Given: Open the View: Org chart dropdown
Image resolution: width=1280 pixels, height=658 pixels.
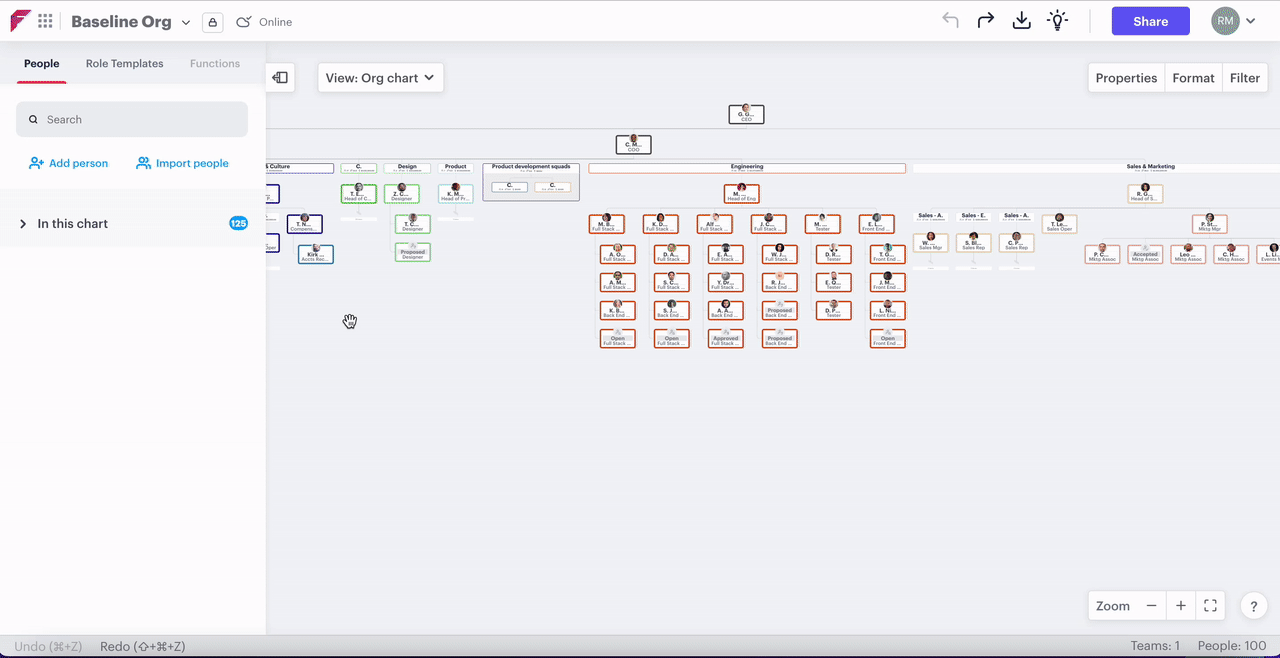Looking at the screenshot, I should click(380, 78).
